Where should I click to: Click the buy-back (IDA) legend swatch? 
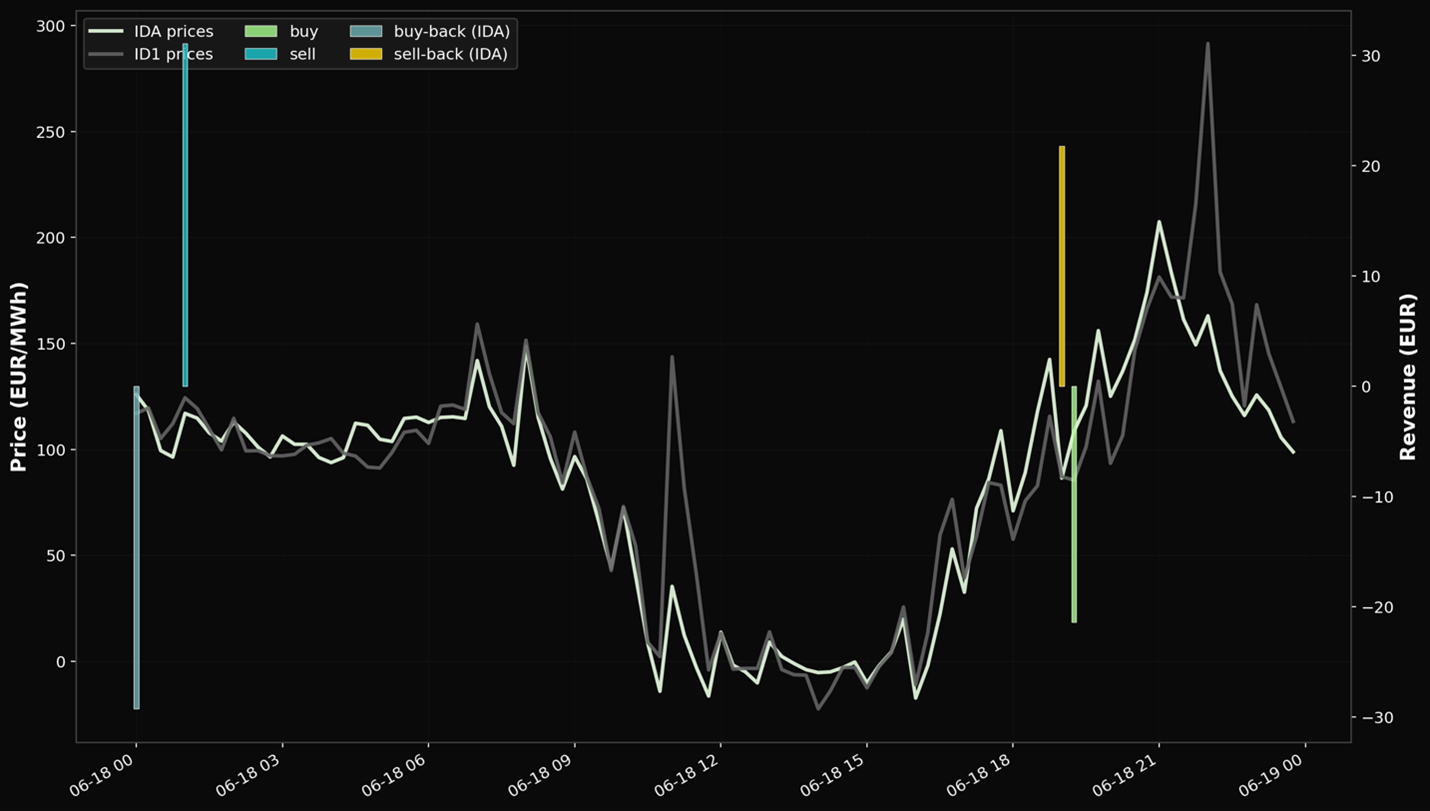click(365, 32)
